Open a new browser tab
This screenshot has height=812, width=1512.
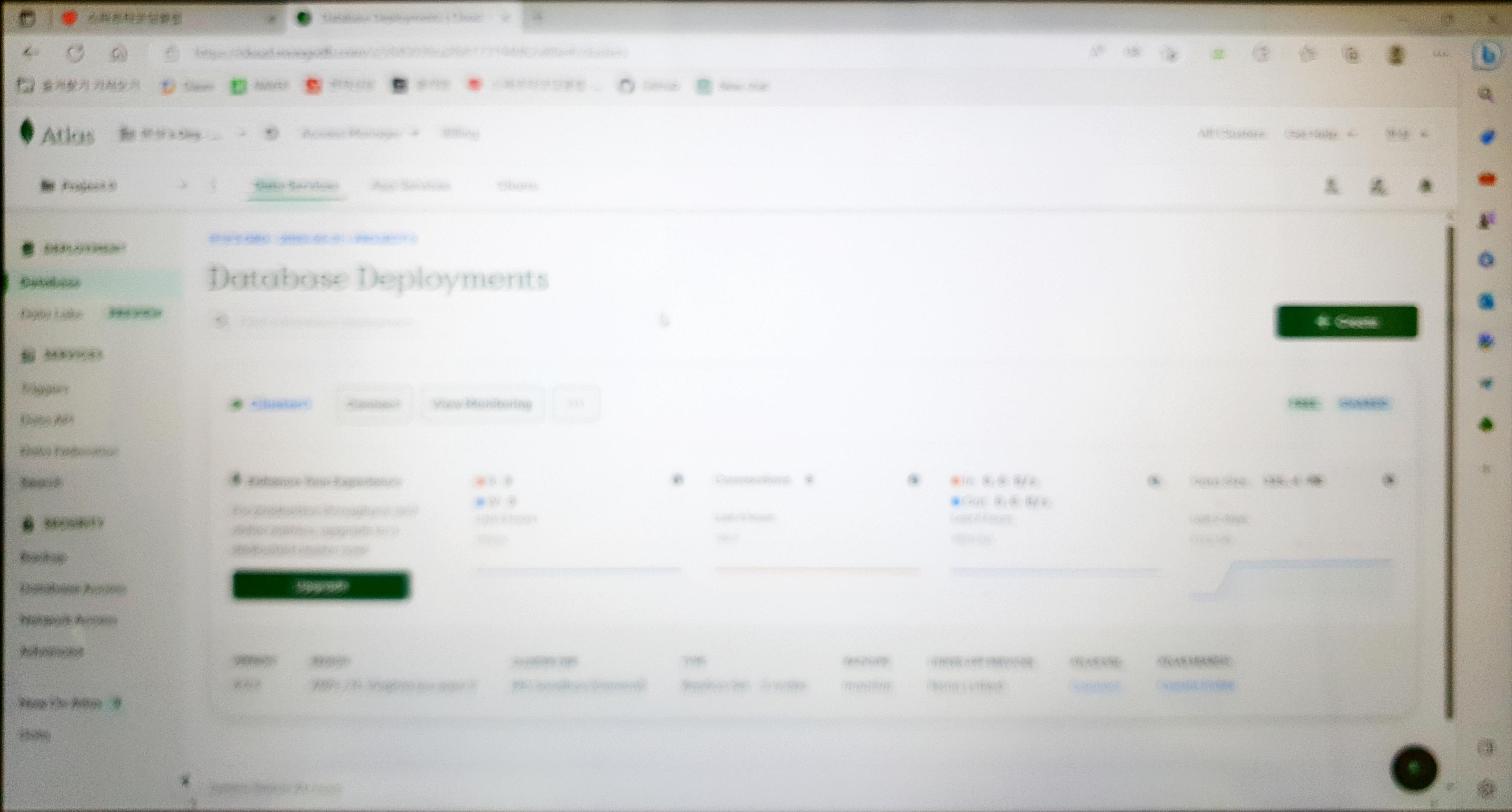537,18
